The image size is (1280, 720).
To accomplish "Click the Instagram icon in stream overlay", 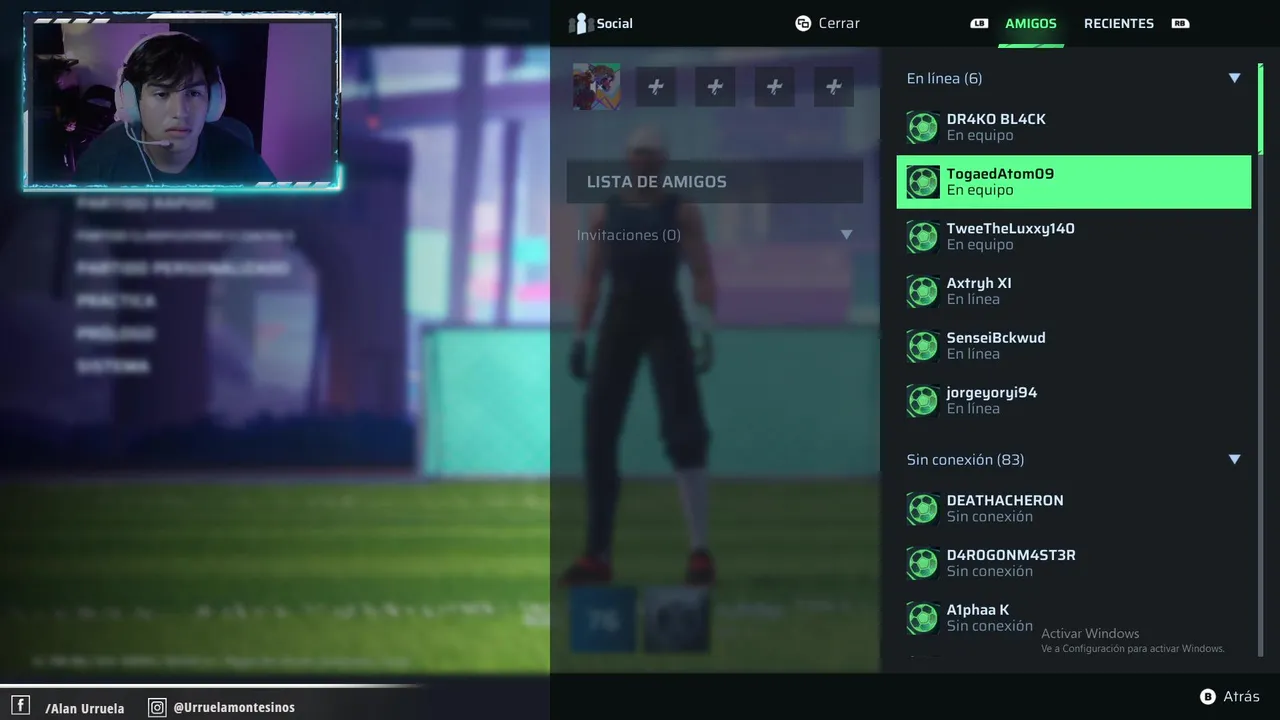I will (x=157, y=707).
